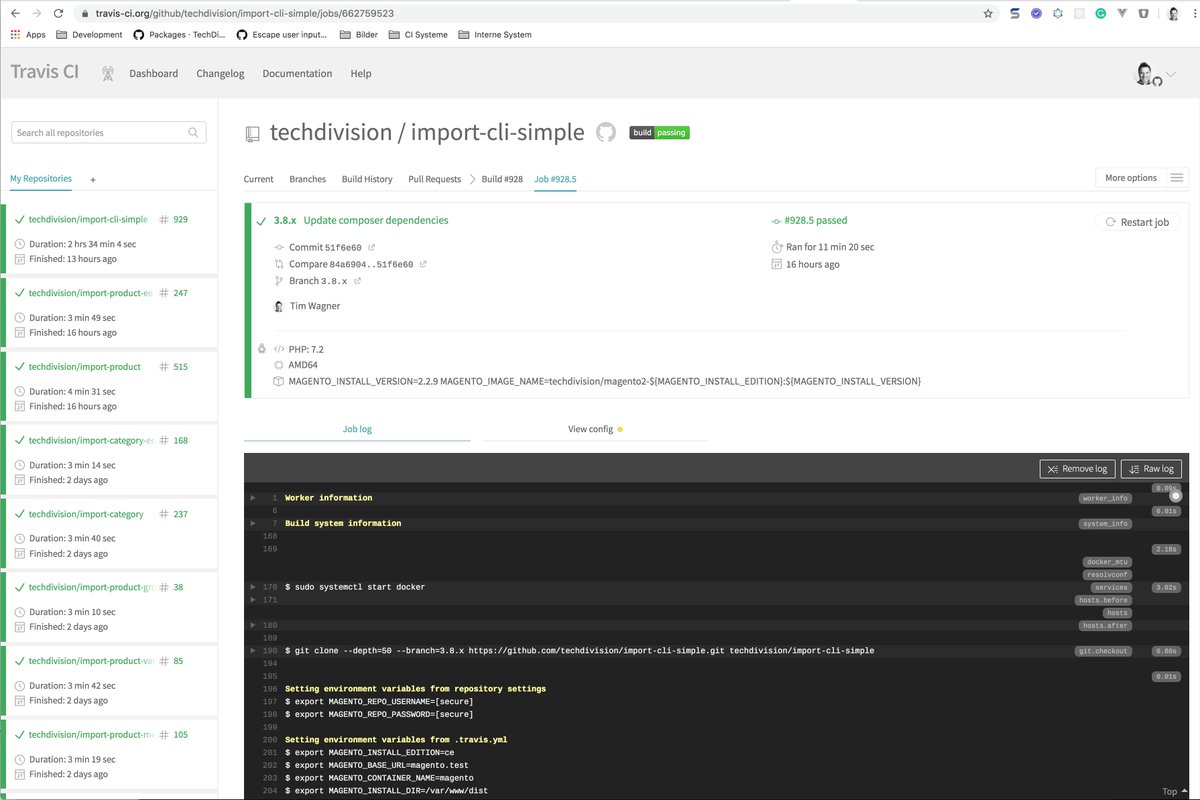
Task: Open the techdivision organization link in title
Action: point(331,132)
